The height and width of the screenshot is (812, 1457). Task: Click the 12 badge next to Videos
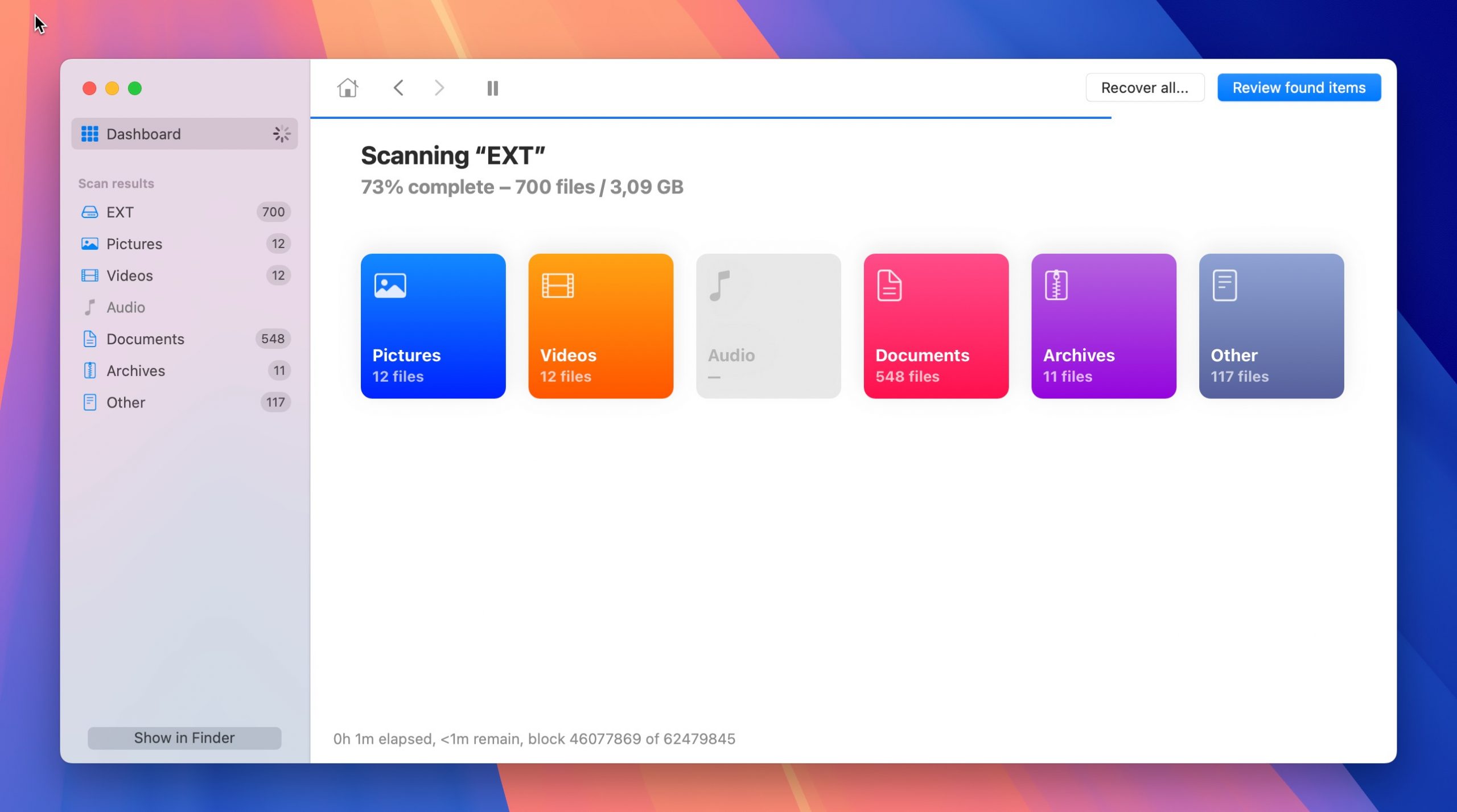[x=278, y=275]
